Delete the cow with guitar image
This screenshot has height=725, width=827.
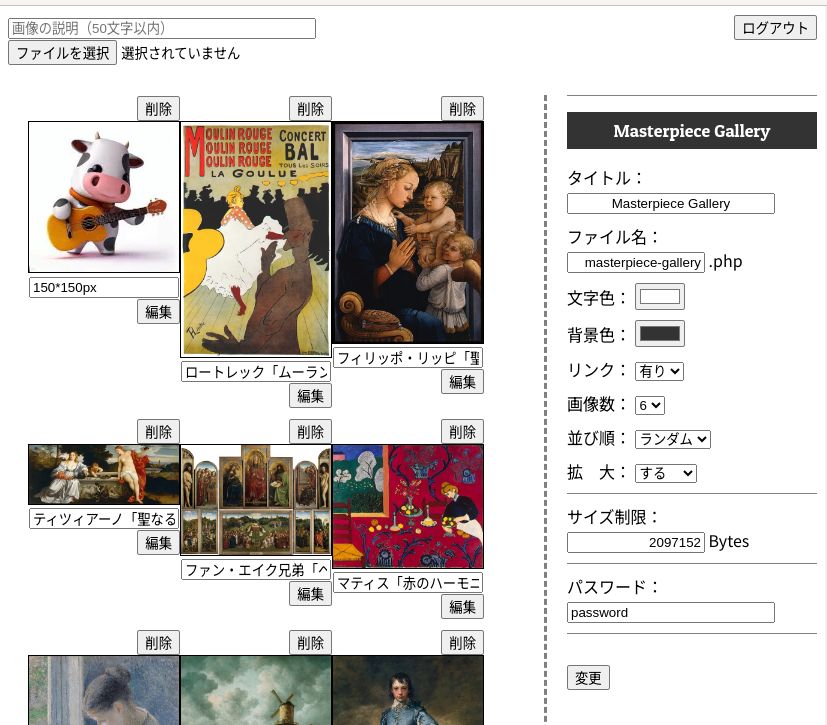pyautogui.click(x=158, y=109)
